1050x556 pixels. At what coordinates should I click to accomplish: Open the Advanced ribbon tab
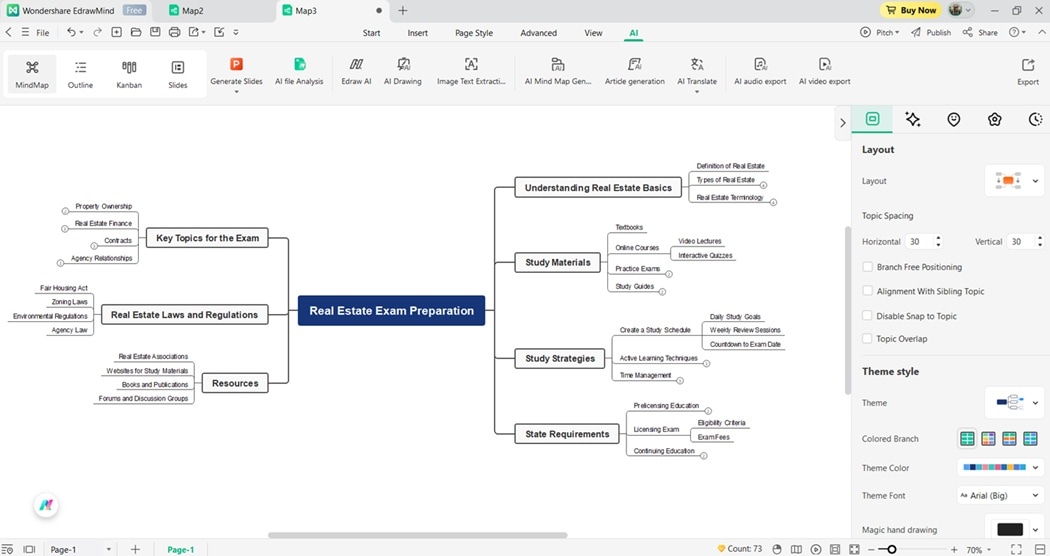[x=538, y=33]
